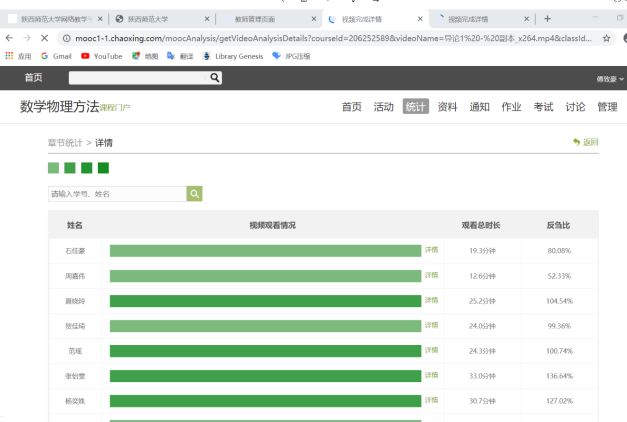Expand the user account dropdown at top right
Image resolution: width=627 pixels, height=422 pixels.
click(x=609, y=78)
